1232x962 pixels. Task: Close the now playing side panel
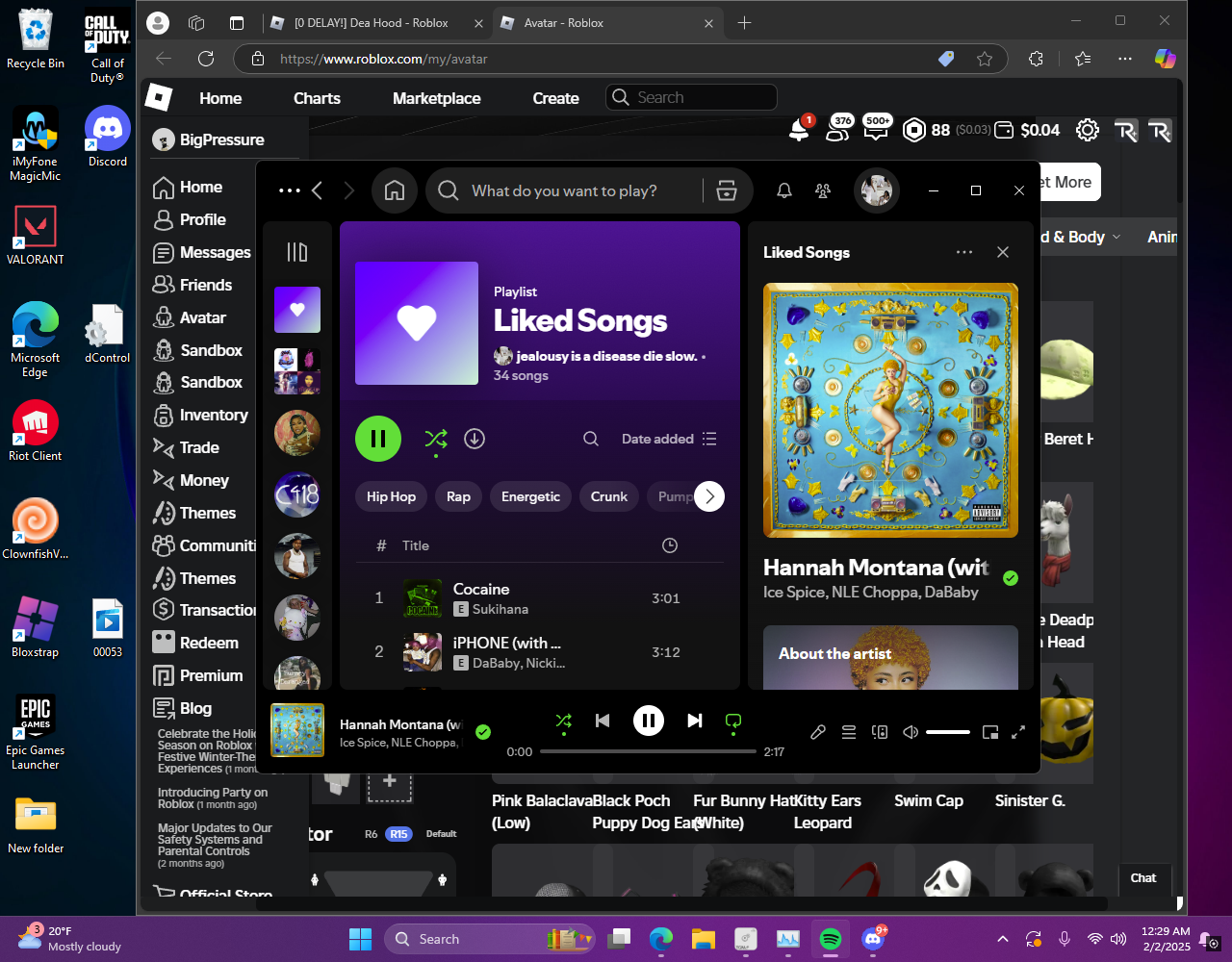1003,252
